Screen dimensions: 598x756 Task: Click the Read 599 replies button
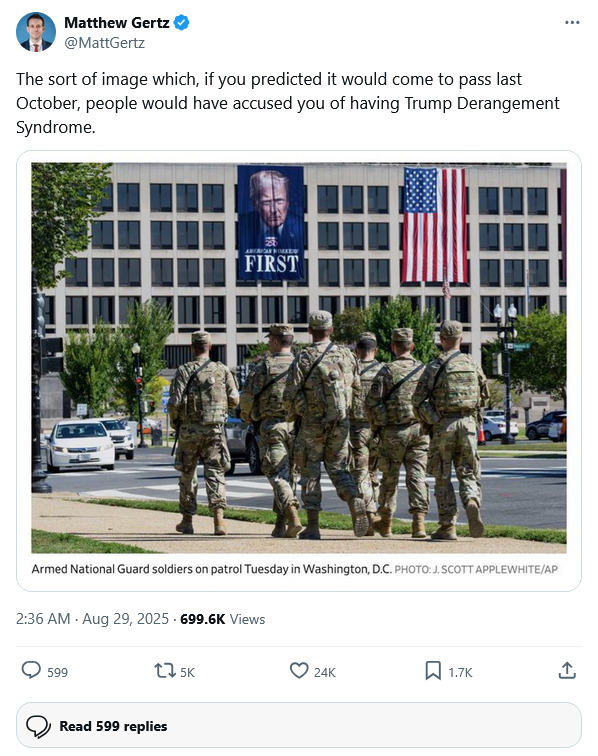tap(299, 726)
